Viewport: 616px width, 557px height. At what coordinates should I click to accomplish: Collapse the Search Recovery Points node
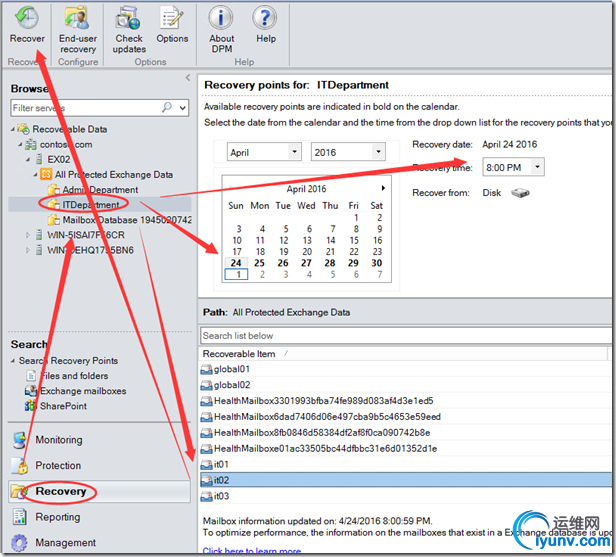(x=13, y=360)
